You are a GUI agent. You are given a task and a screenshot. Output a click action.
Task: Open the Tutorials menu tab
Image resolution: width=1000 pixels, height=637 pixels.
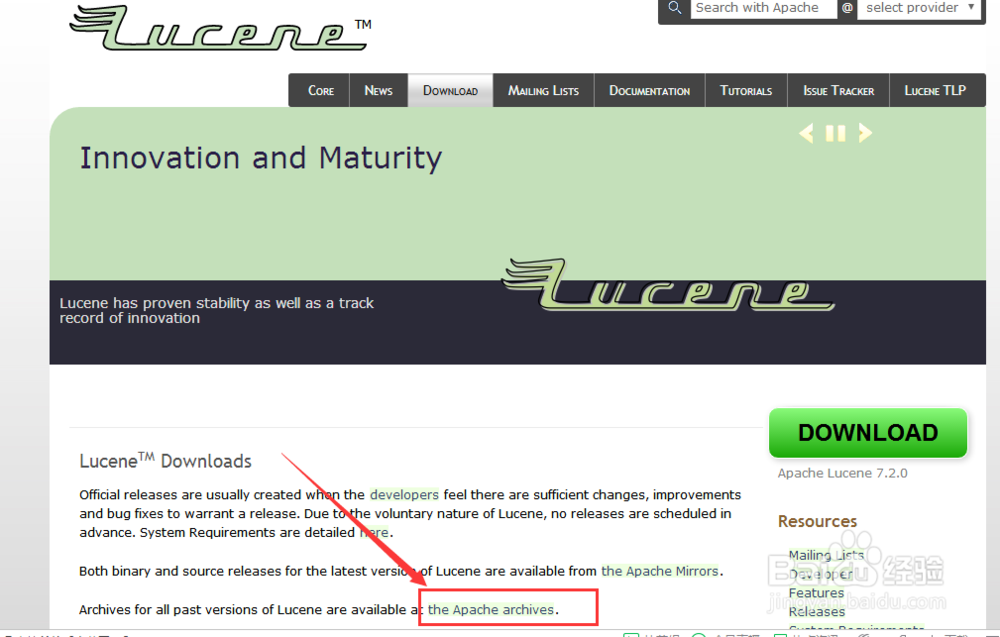coord(746,91)
